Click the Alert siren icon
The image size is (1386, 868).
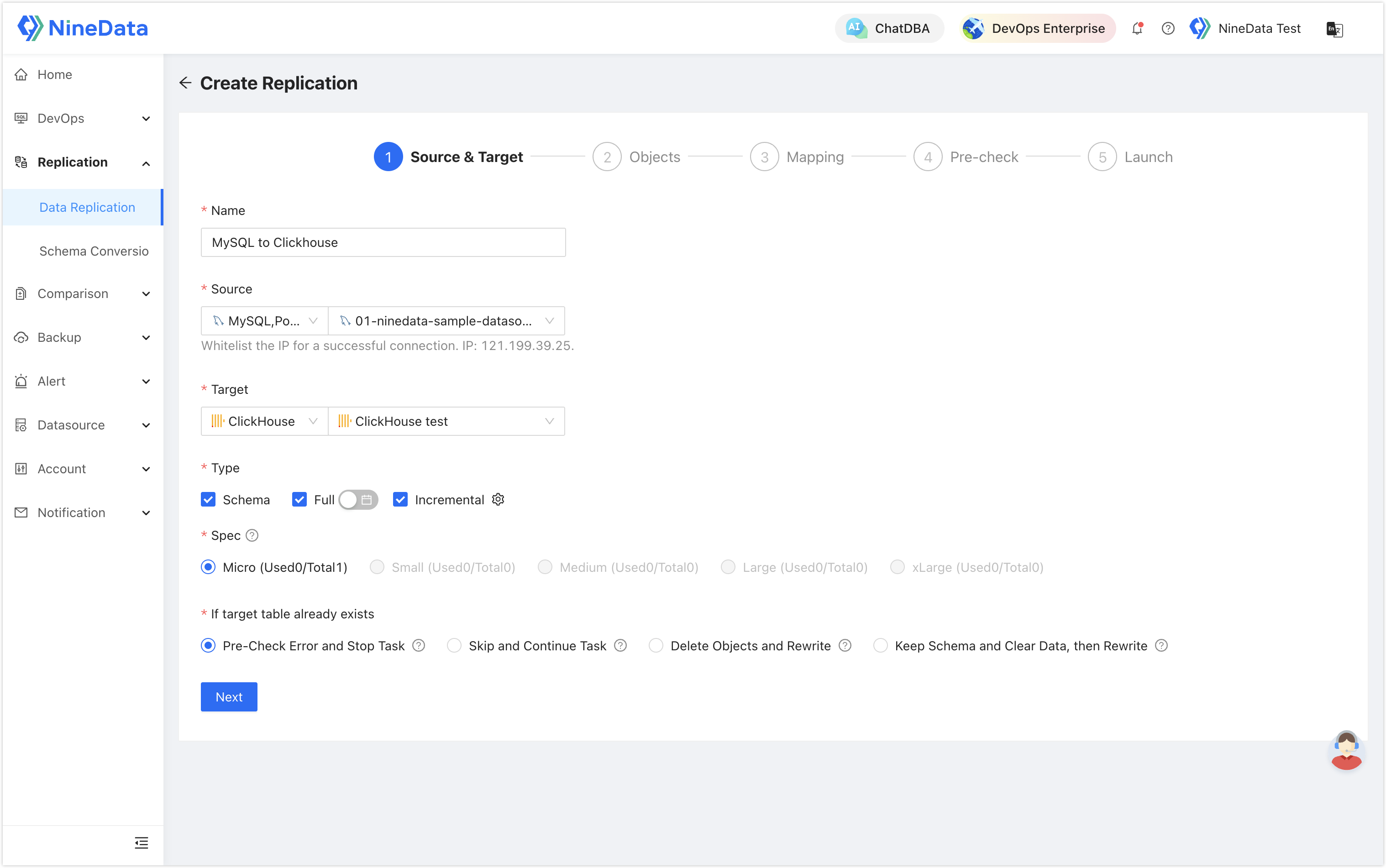pos(21,381)
